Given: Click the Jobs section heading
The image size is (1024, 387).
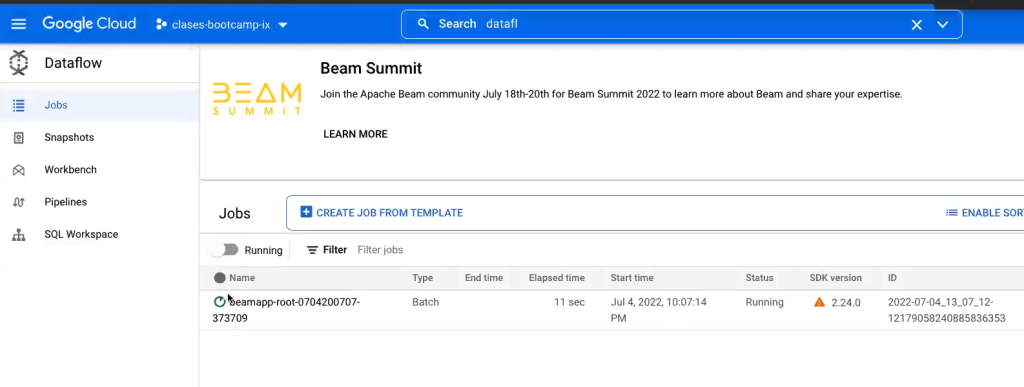Looking at the screenshot, I should tap(234, 213).
